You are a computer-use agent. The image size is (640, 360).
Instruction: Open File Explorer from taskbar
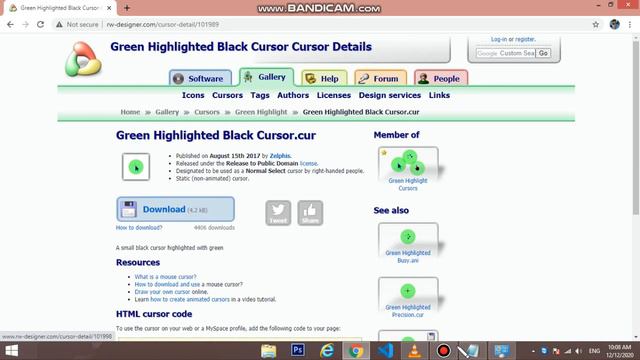tap(269, 351)
